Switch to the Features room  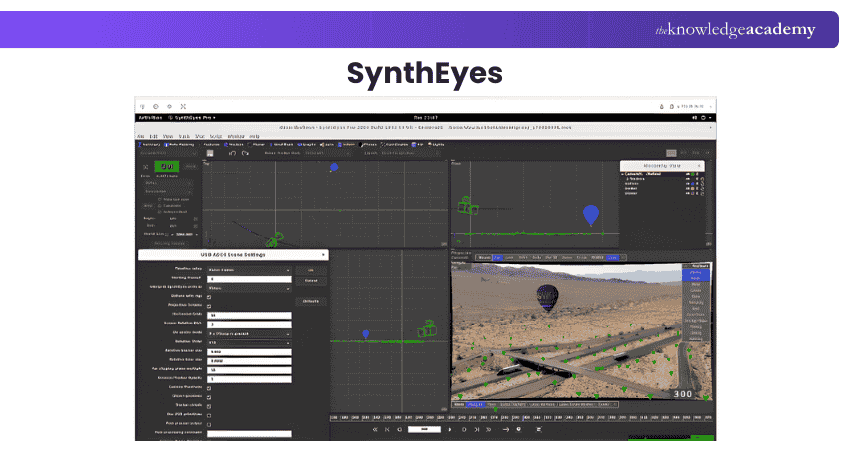pos(210,145)
